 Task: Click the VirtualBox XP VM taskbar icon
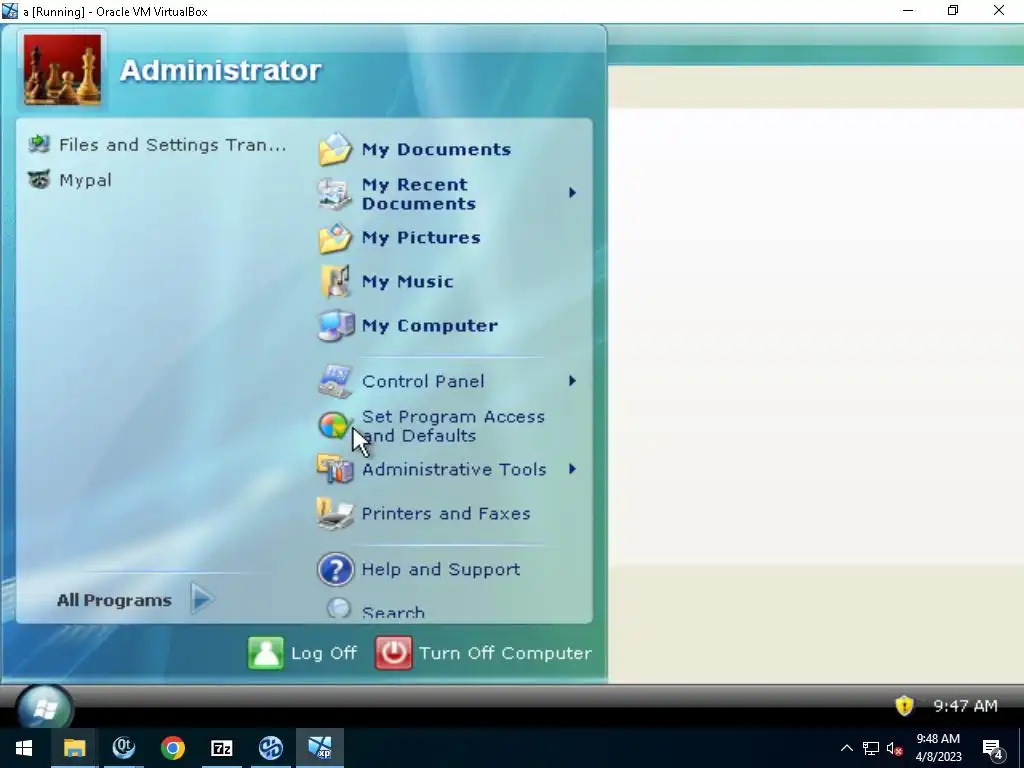click(x=320, y=748)
